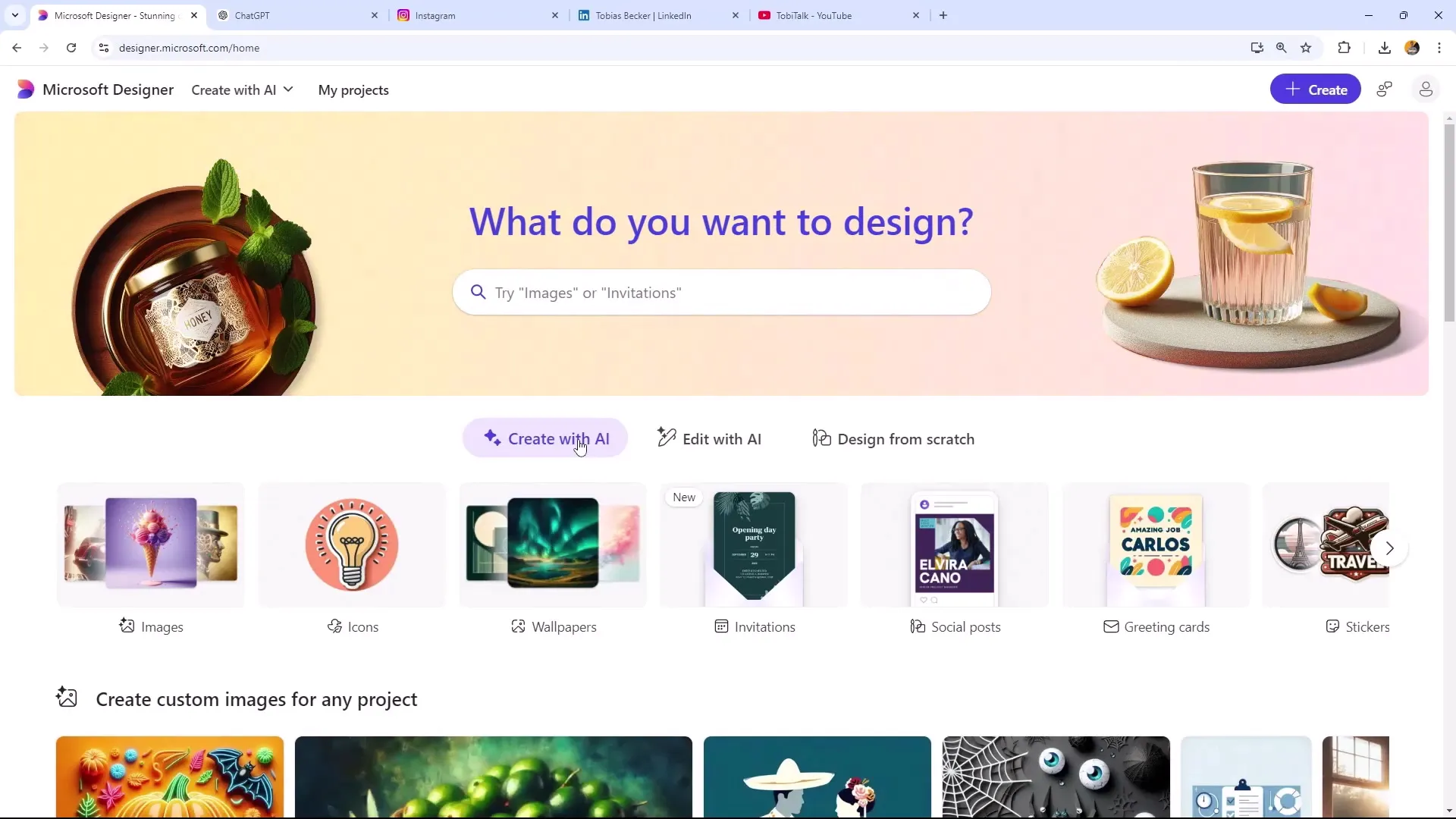Select the Social posts category icon
The width and height of the screenshot is (1456, 819).
click(917, 626)
